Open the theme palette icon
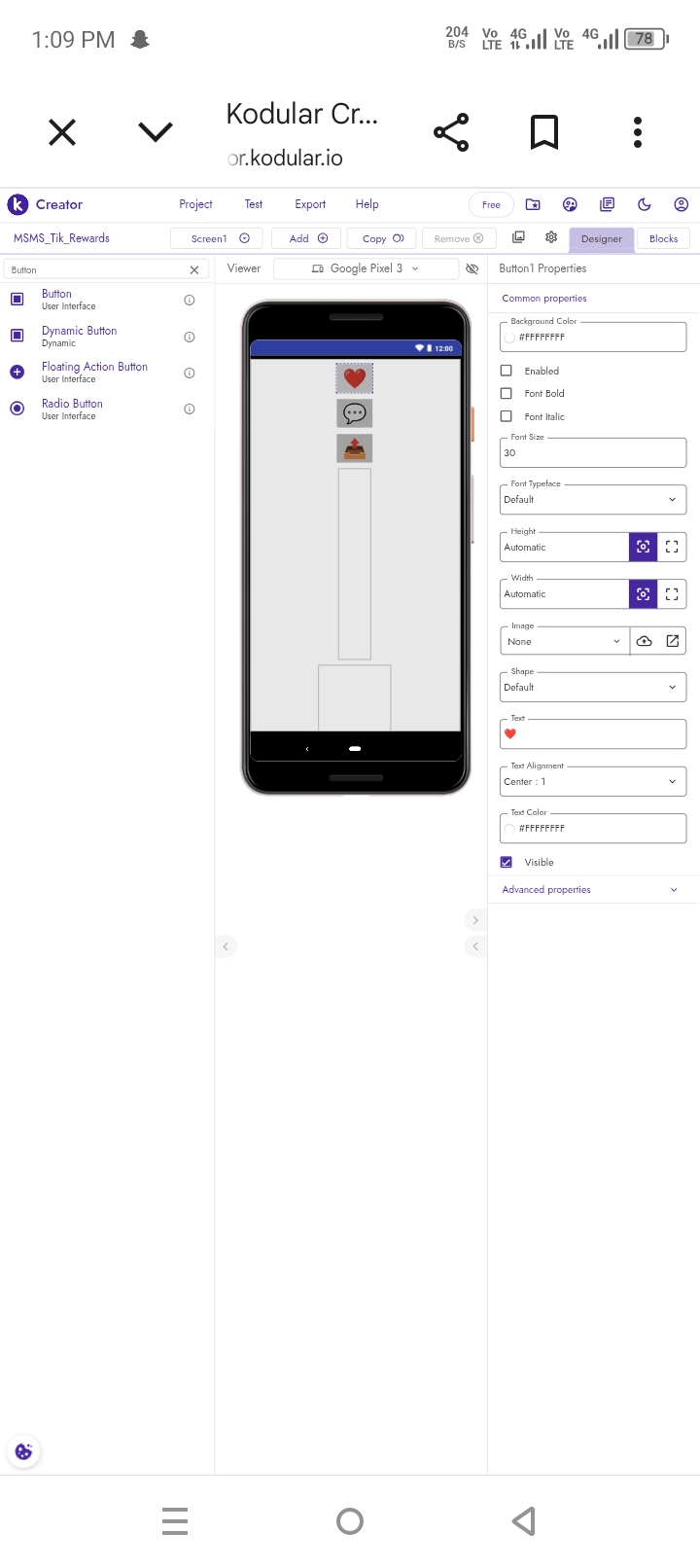This screenshot has height=1568, width=700. [570, 204]
